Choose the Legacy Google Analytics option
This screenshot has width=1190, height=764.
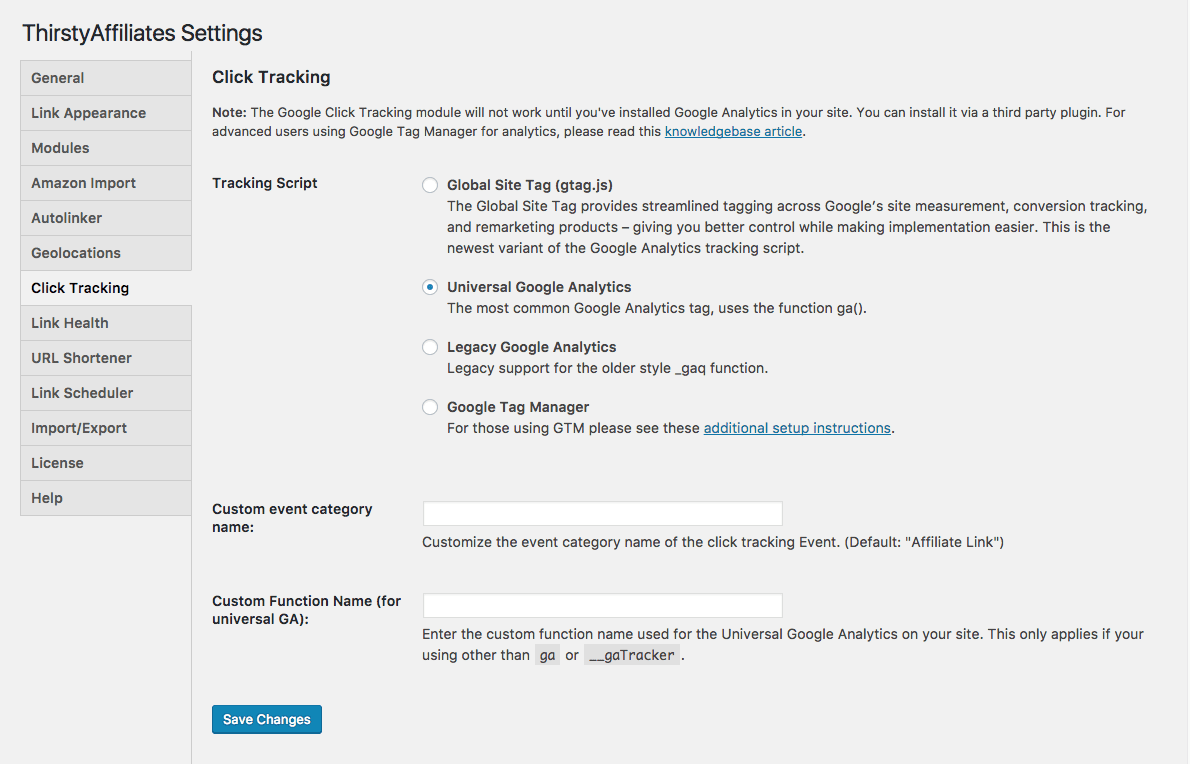[x=430, y=347]
